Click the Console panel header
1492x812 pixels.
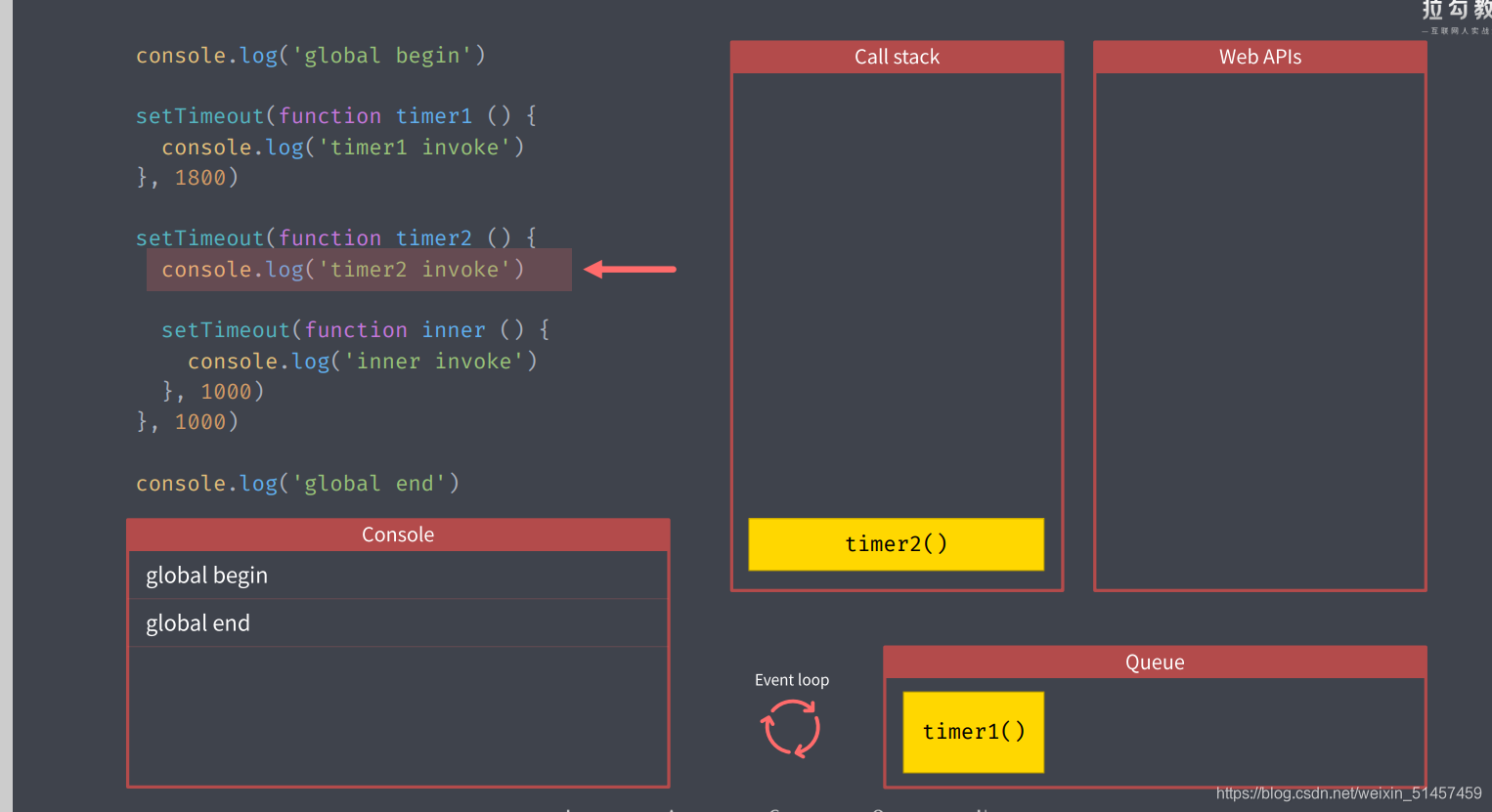tap(398, 534)
